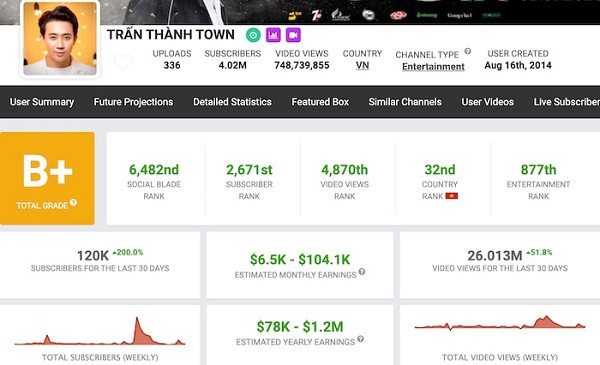Go to the Detailed Statistics tab

232,102
